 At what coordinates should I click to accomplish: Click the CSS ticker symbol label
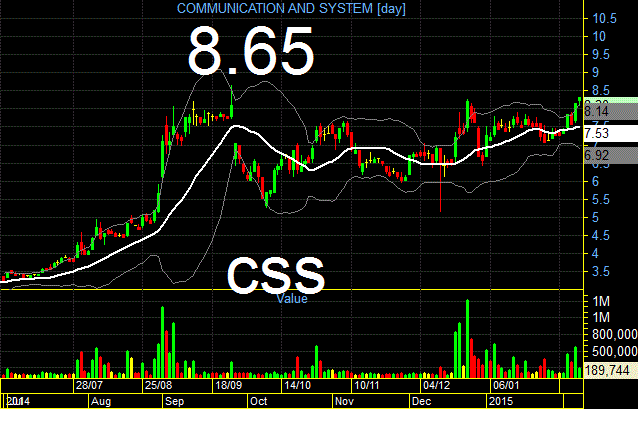point(275,275)
